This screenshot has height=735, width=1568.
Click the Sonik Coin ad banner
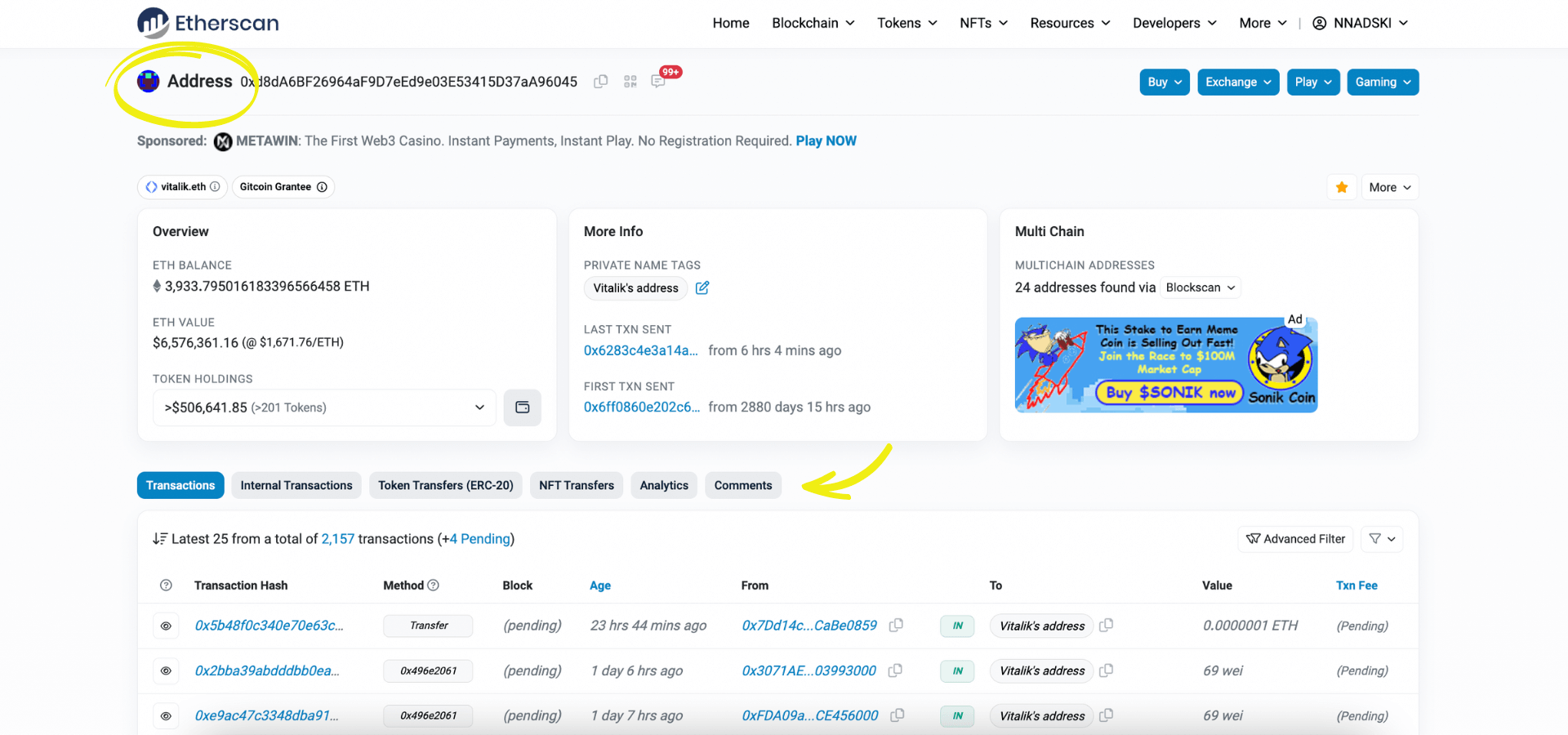click(1165, 364)
